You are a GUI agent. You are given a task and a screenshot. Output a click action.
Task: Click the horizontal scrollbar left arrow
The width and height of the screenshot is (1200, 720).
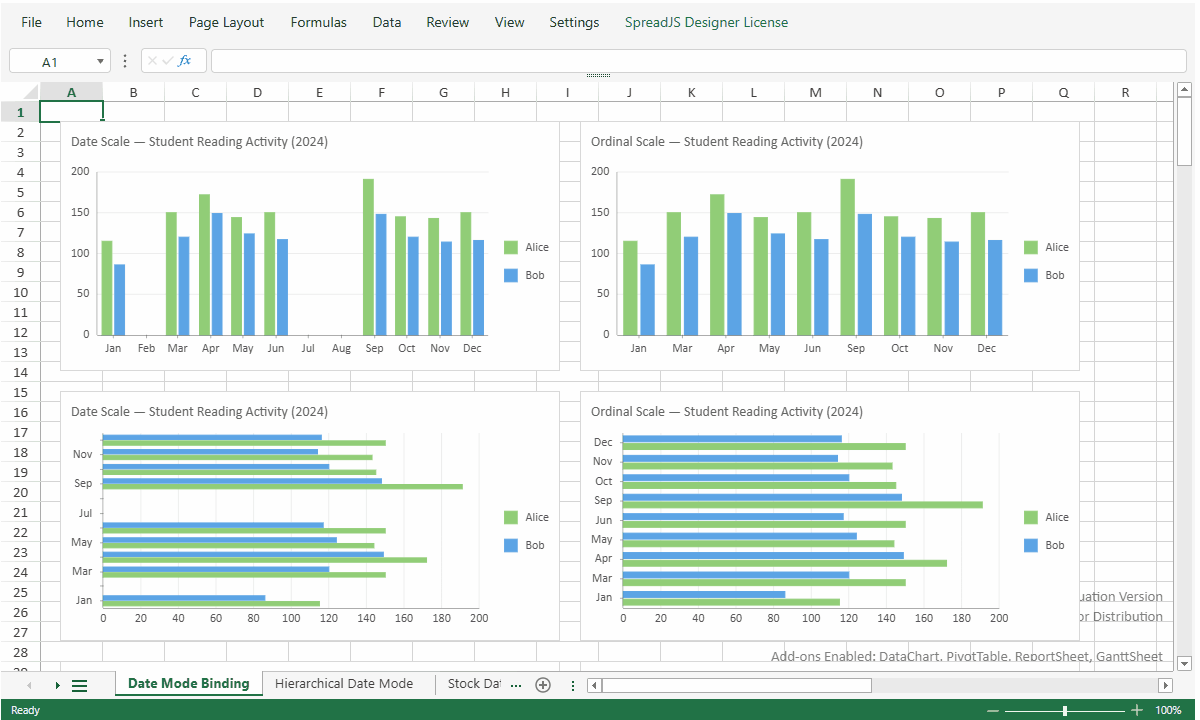pos(594,685)
